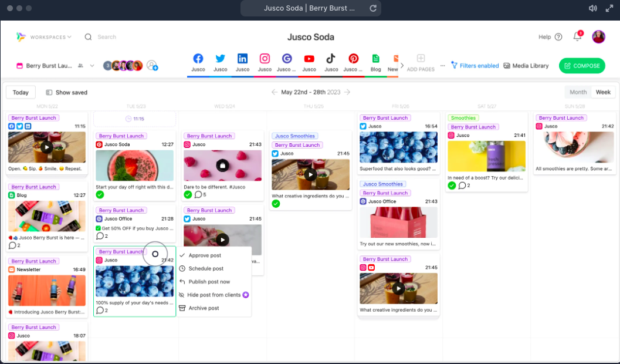Toggle the Show saved option
Image resolution: width=620 pixels, height=364 pixels.
click(x=66, y=92)
